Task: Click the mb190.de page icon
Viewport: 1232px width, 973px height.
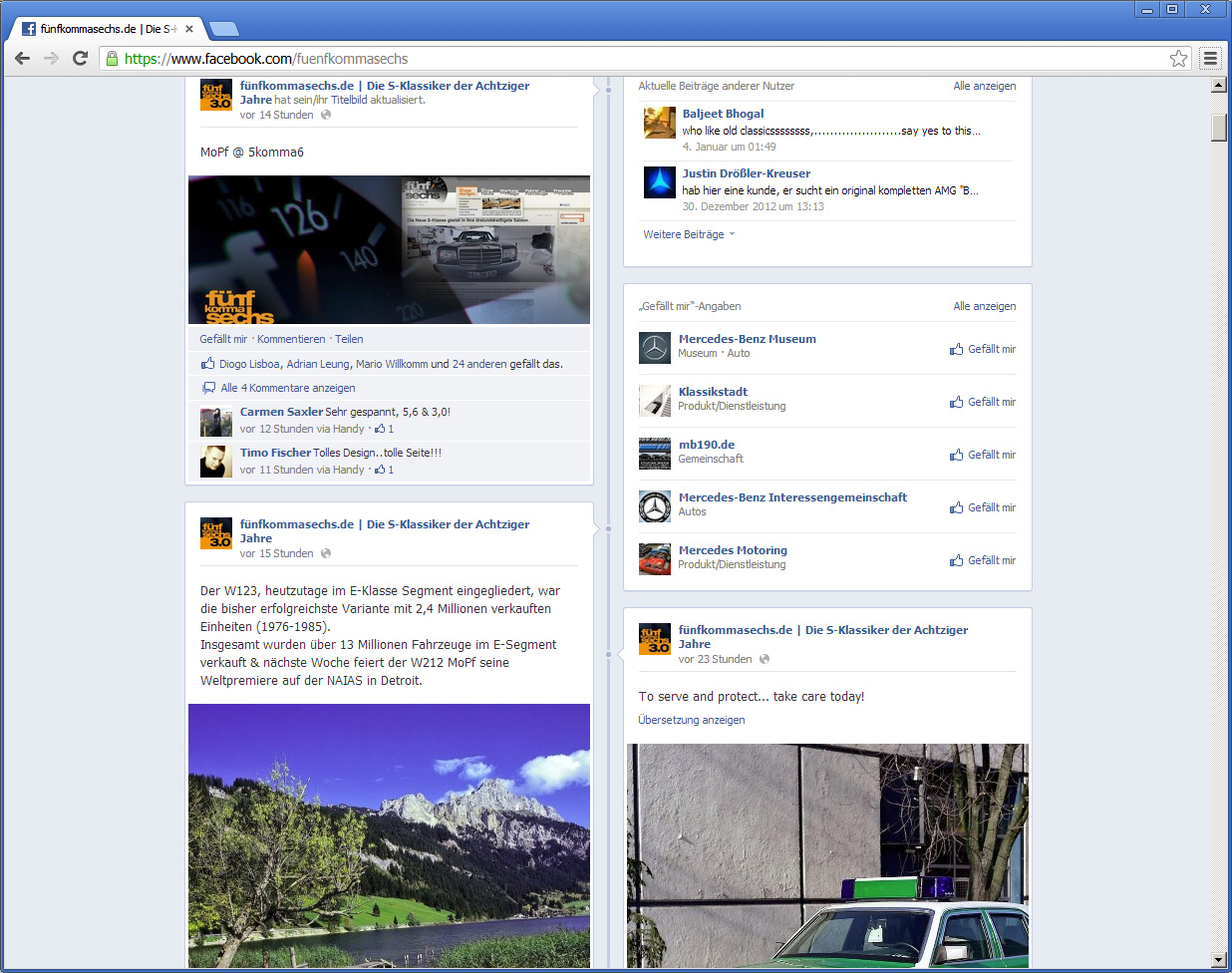Action: tap(655, 454)
